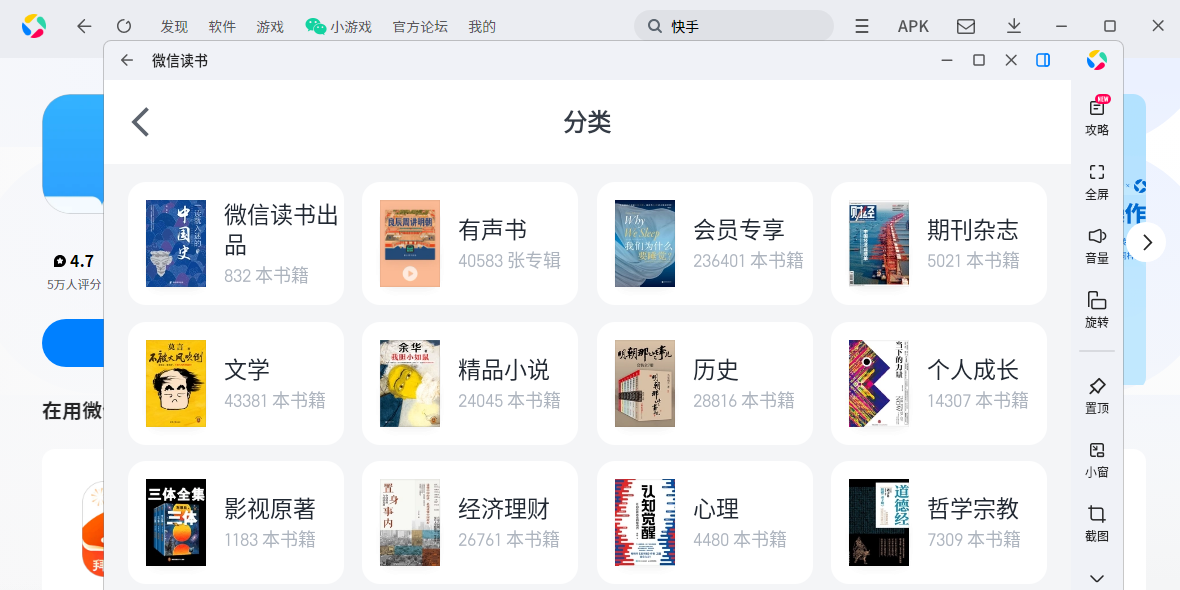Go back in 微信读书 window title bar
This screenshot has width=1180, height=590.
pos(126,60)
